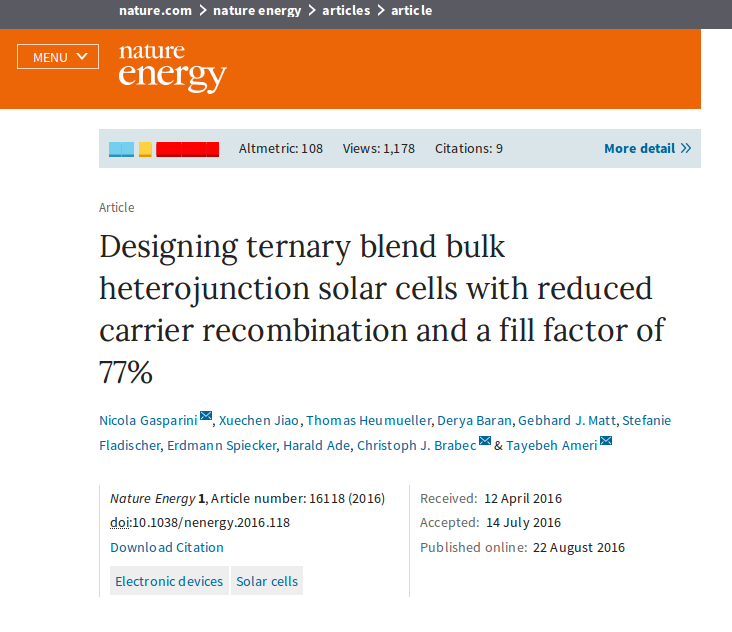Click the doi abbreviation label
Viewport: 732px width, 632px height.
[x=119, y=522]
